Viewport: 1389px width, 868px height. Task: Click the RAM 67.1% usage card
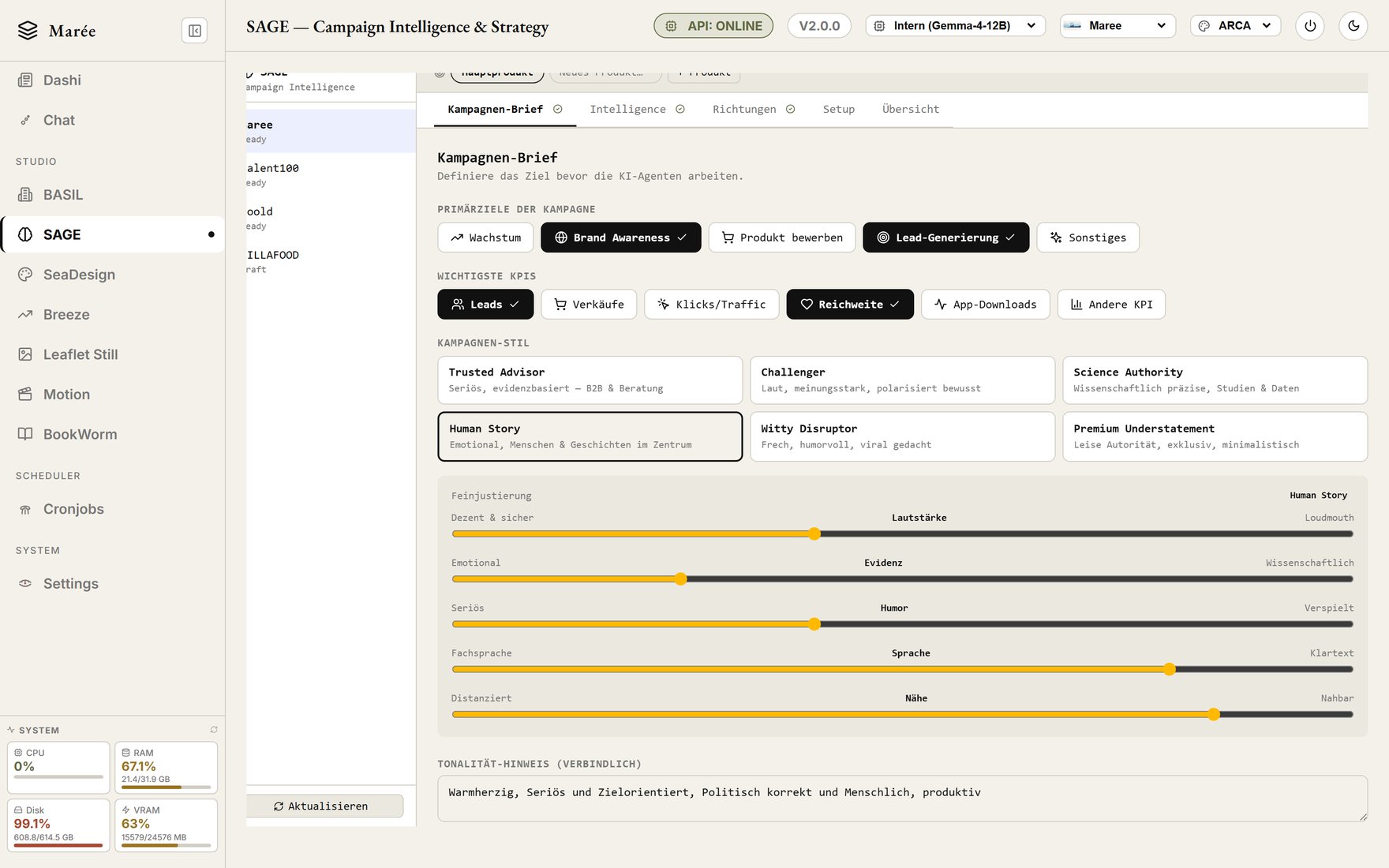click(166, 768)
